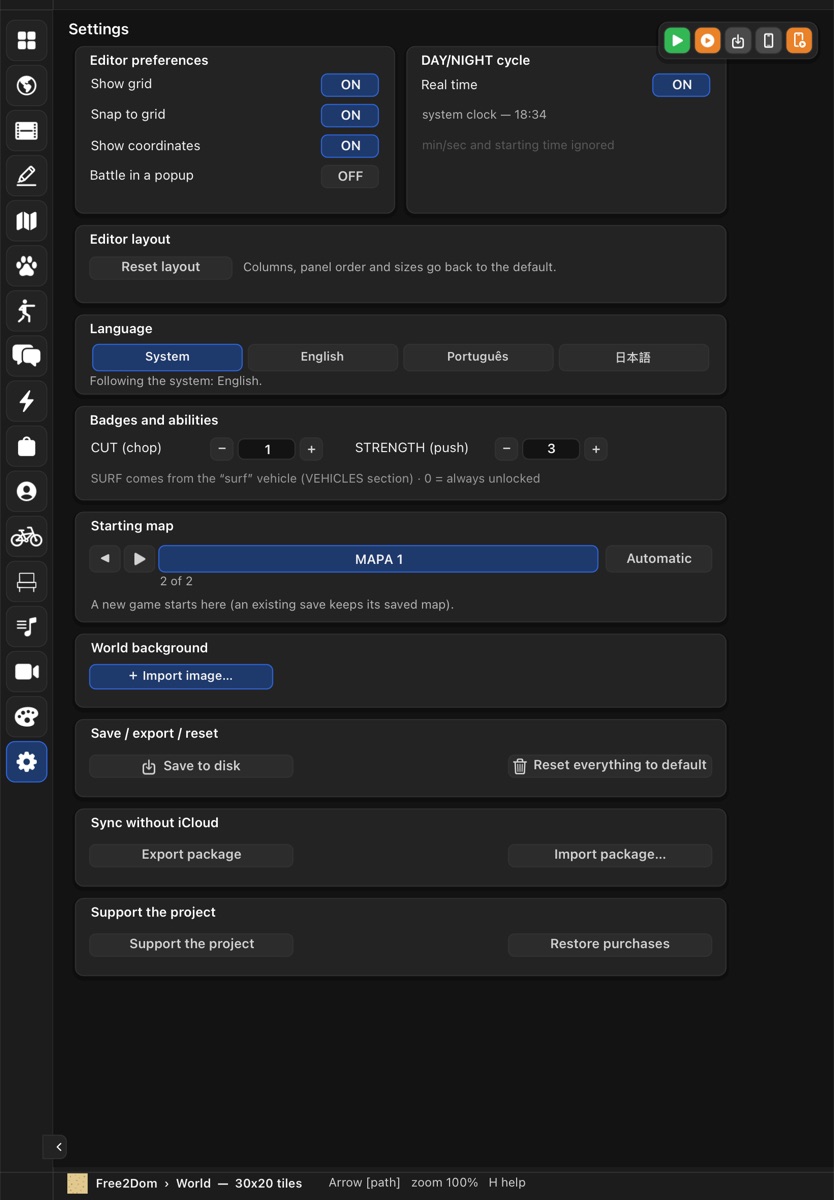Open the bag items section
This screenshot has width=834, height=1200.
[x=27, y=446]
